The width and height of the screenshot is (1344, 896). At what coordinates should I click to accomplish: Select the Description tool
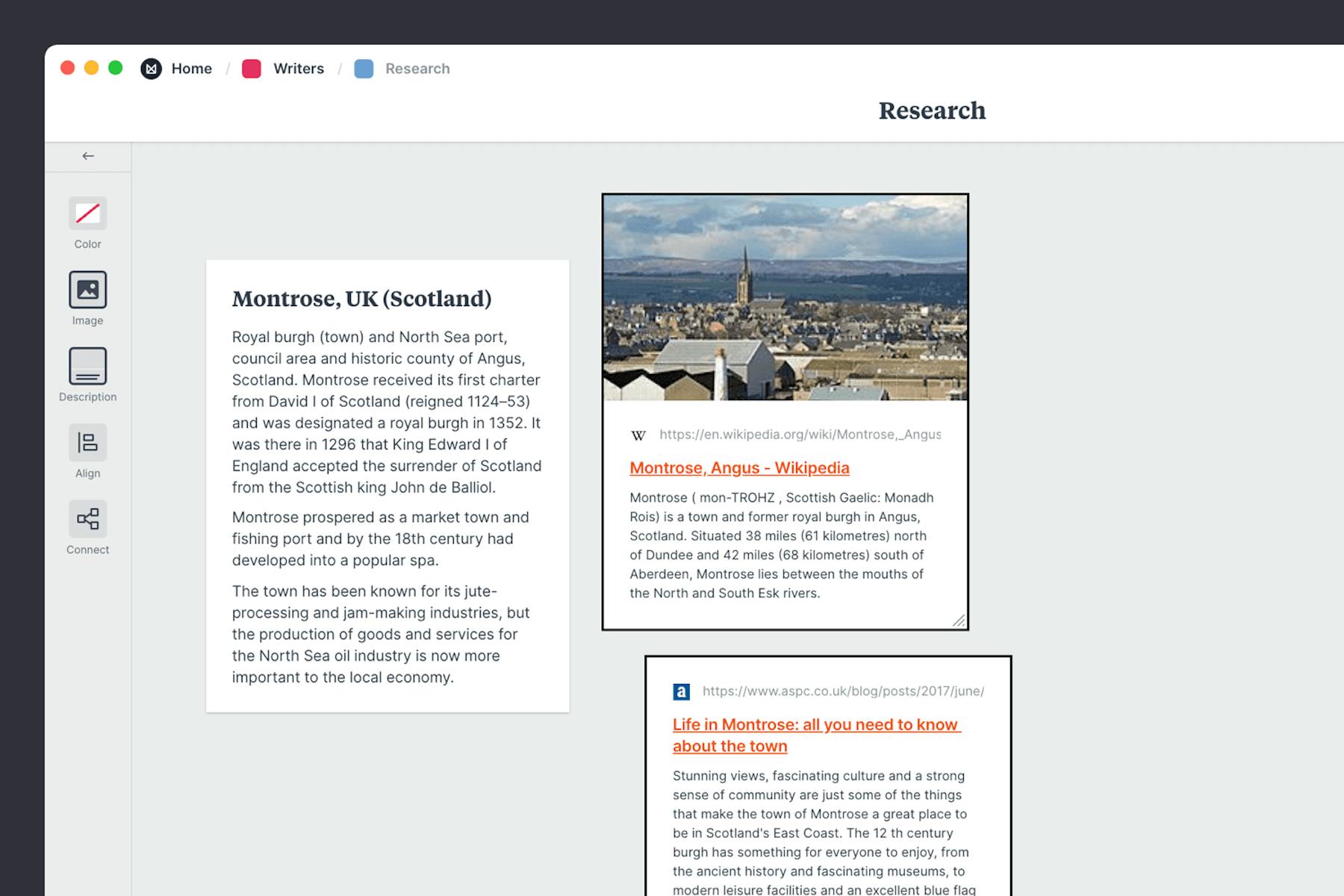pos(87,367)
